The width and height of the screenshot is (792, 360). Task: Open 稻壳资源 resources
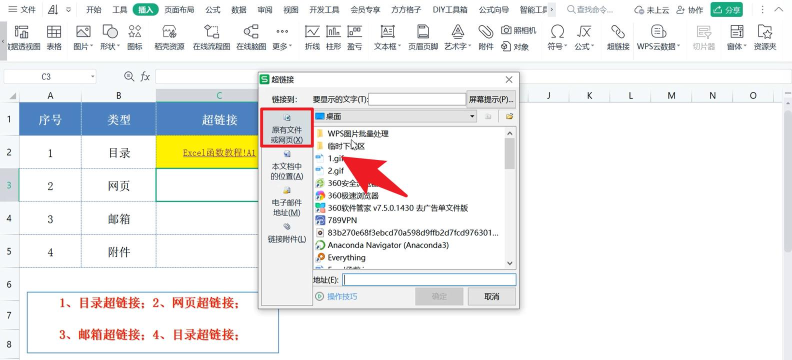169,38
